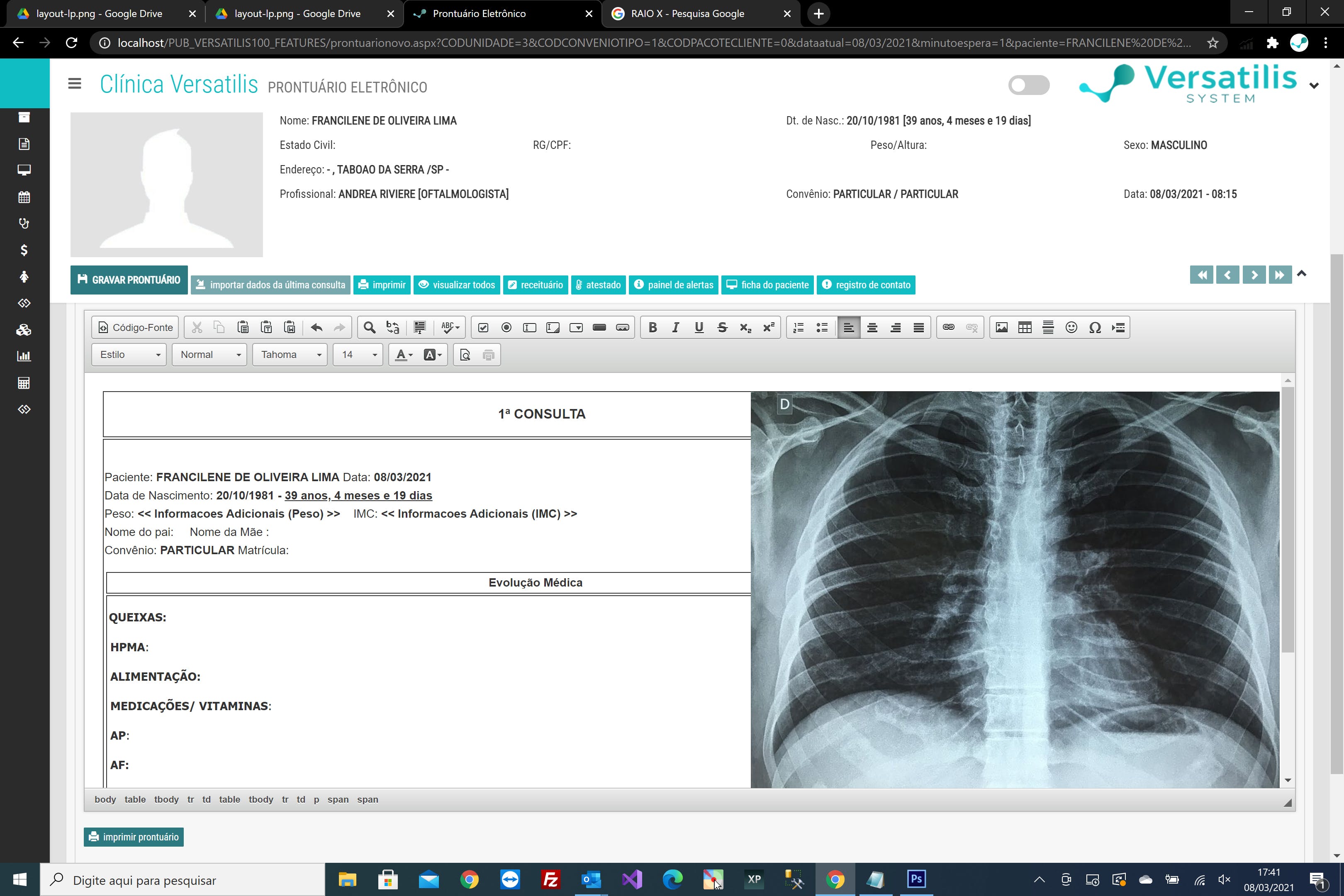Apply bold formatting
Viewport: 1344px width, 896px height.
click(652, 327)
